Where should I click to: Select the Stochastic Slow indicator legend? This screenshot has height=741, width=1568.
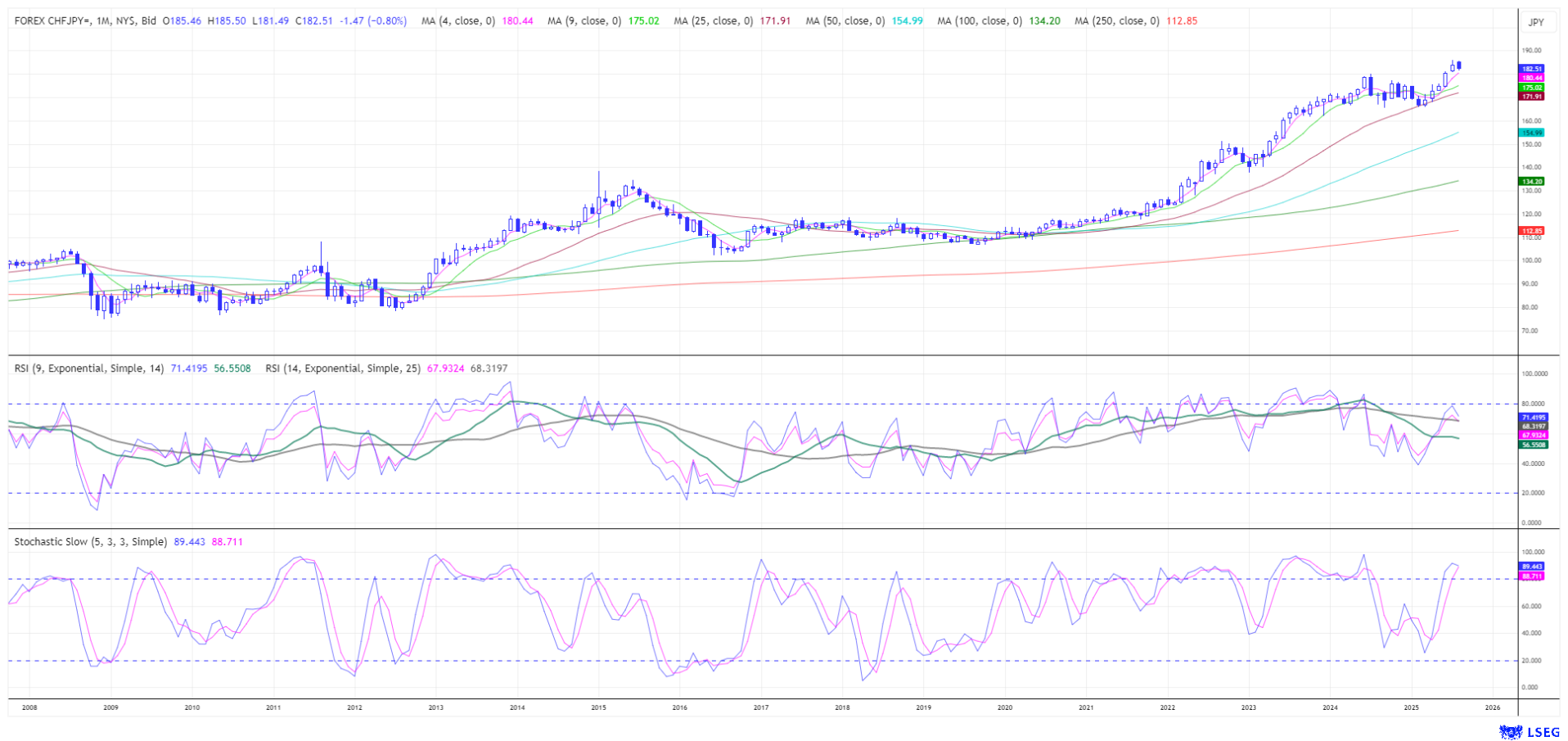pyautogui.click(x=90, y=542)
